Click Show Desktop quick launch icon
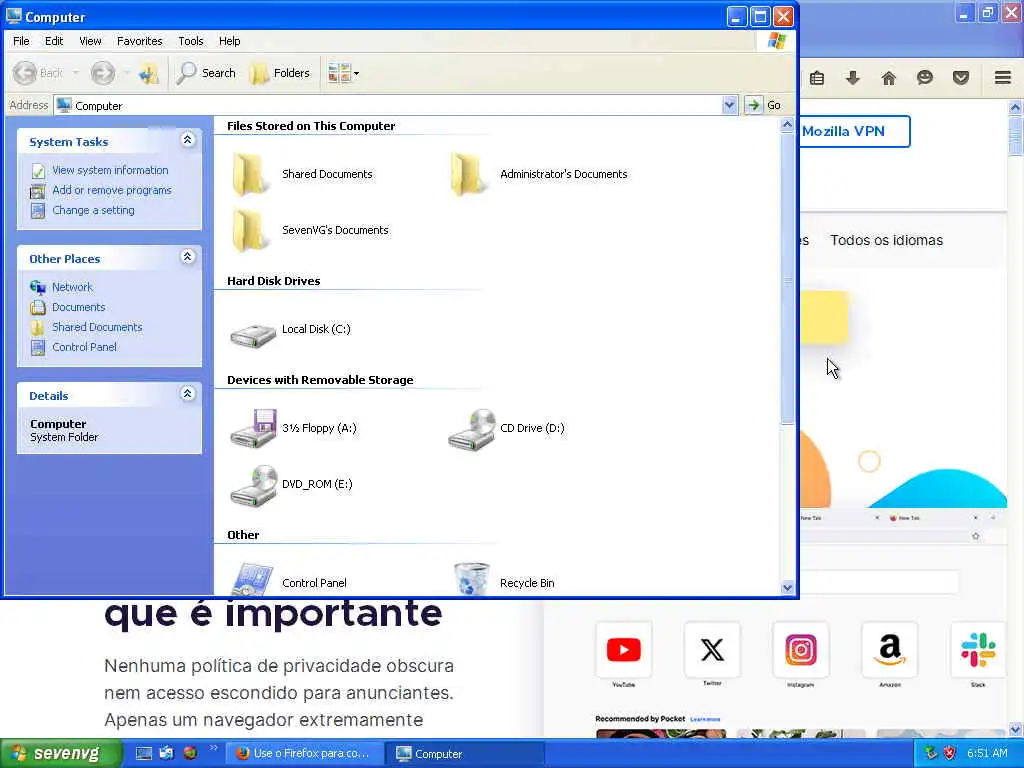 pos(144,754)
